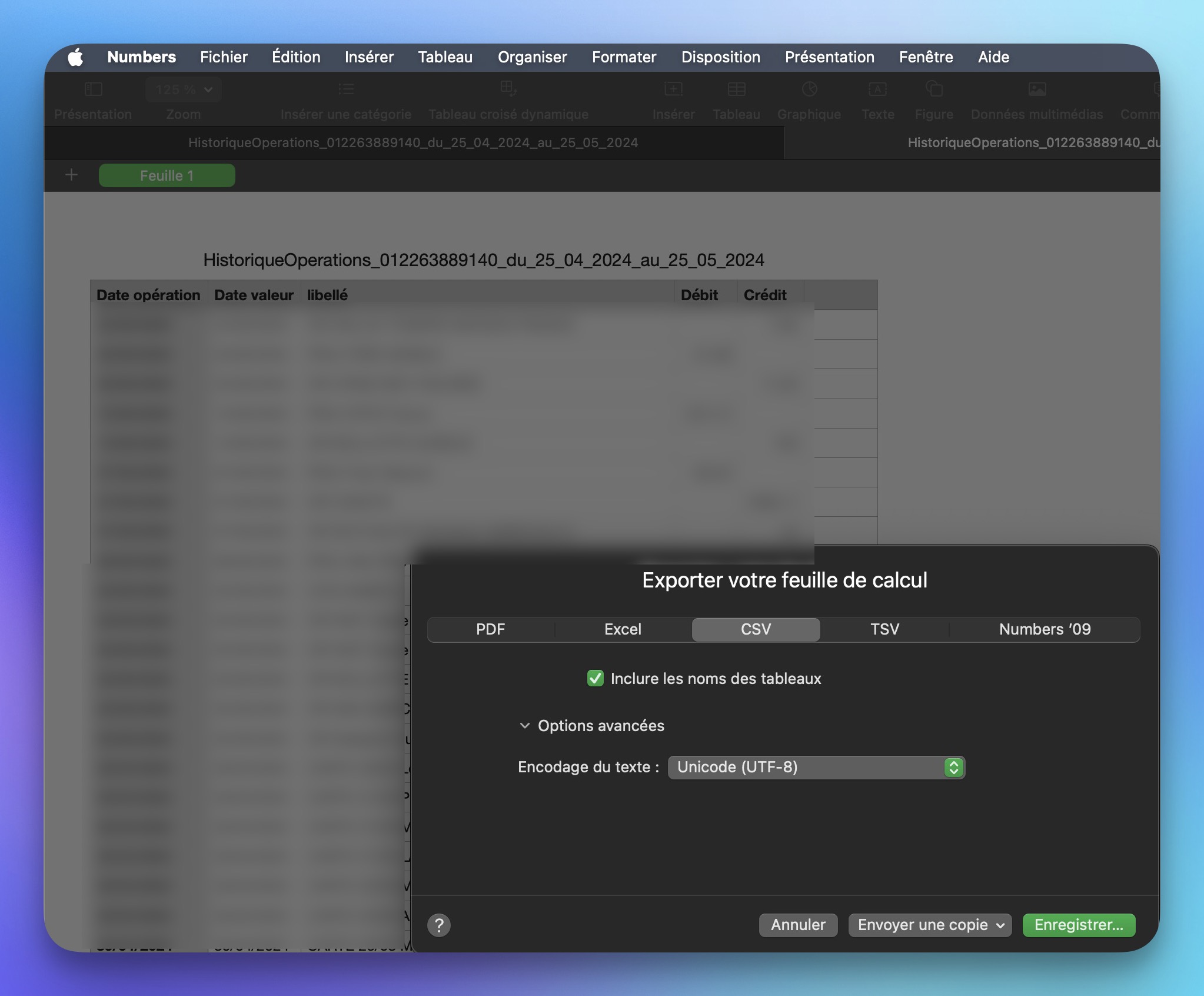Click the libellé column header
1204x996 pixels.
pos(487,295)
